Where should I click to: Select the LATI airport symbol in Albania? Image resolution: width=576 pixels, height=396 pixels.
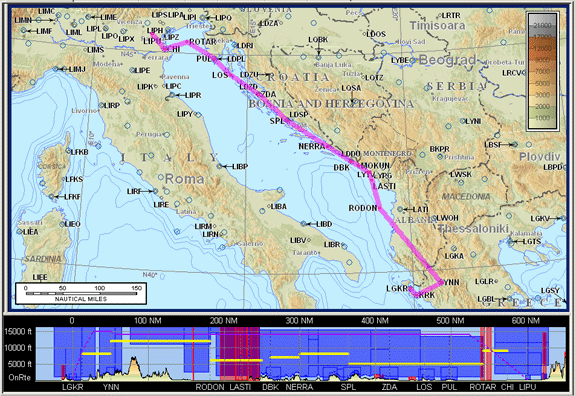tap(400, 209)
